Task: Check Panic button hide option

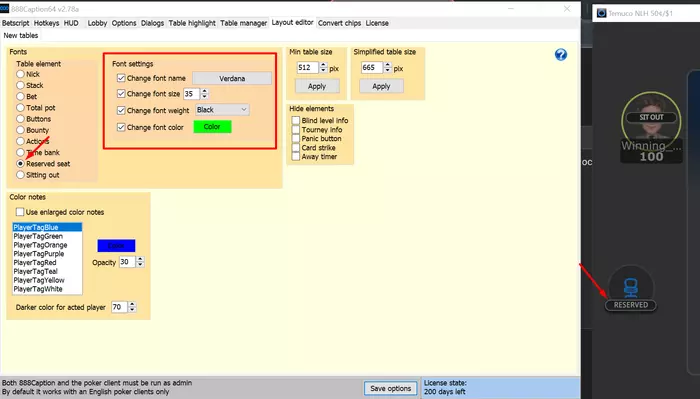Action: click(x=296, y=138)
